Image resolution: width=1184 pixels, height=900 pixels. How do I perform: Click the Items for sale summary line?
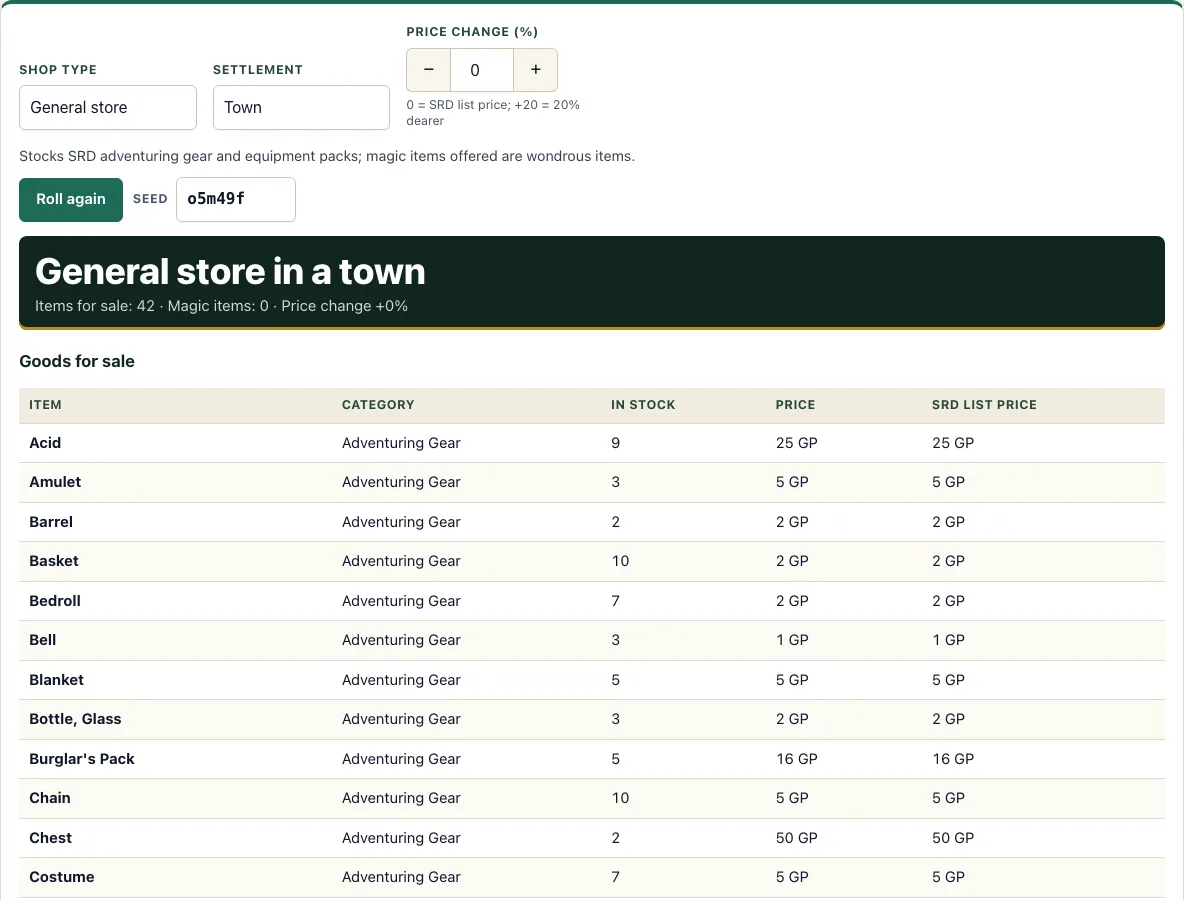pyautogui.click(x=221, y=306)
